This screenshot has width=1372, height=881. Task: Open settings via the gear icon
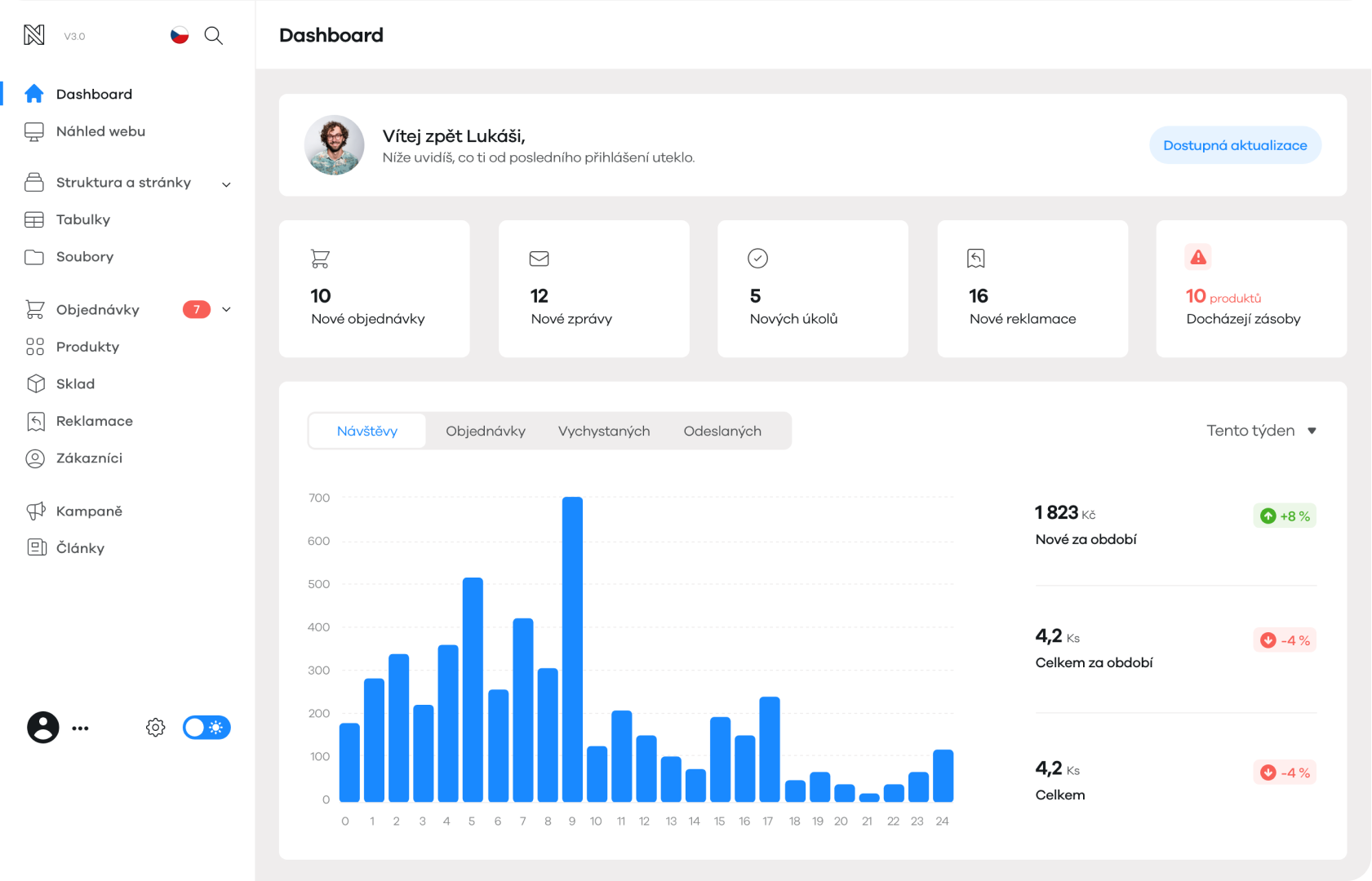[x=155, y=728]
